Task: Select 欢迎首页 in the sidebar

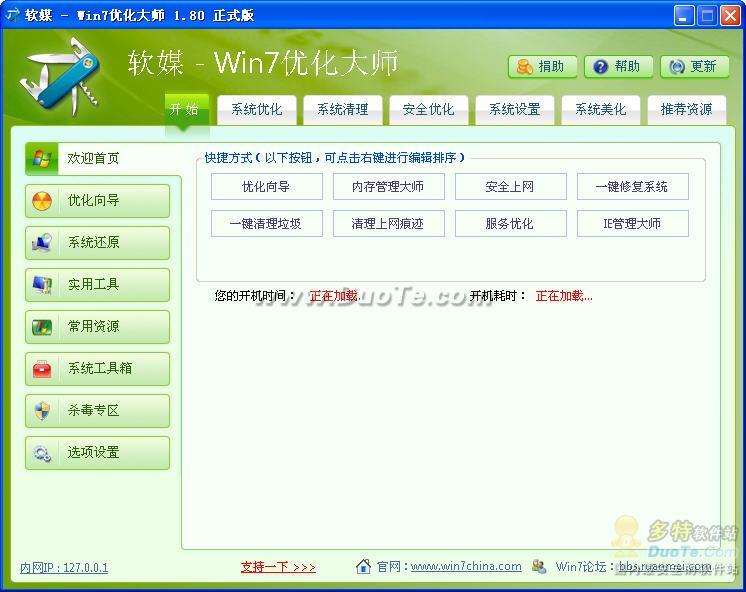Action: click(102, 158)
